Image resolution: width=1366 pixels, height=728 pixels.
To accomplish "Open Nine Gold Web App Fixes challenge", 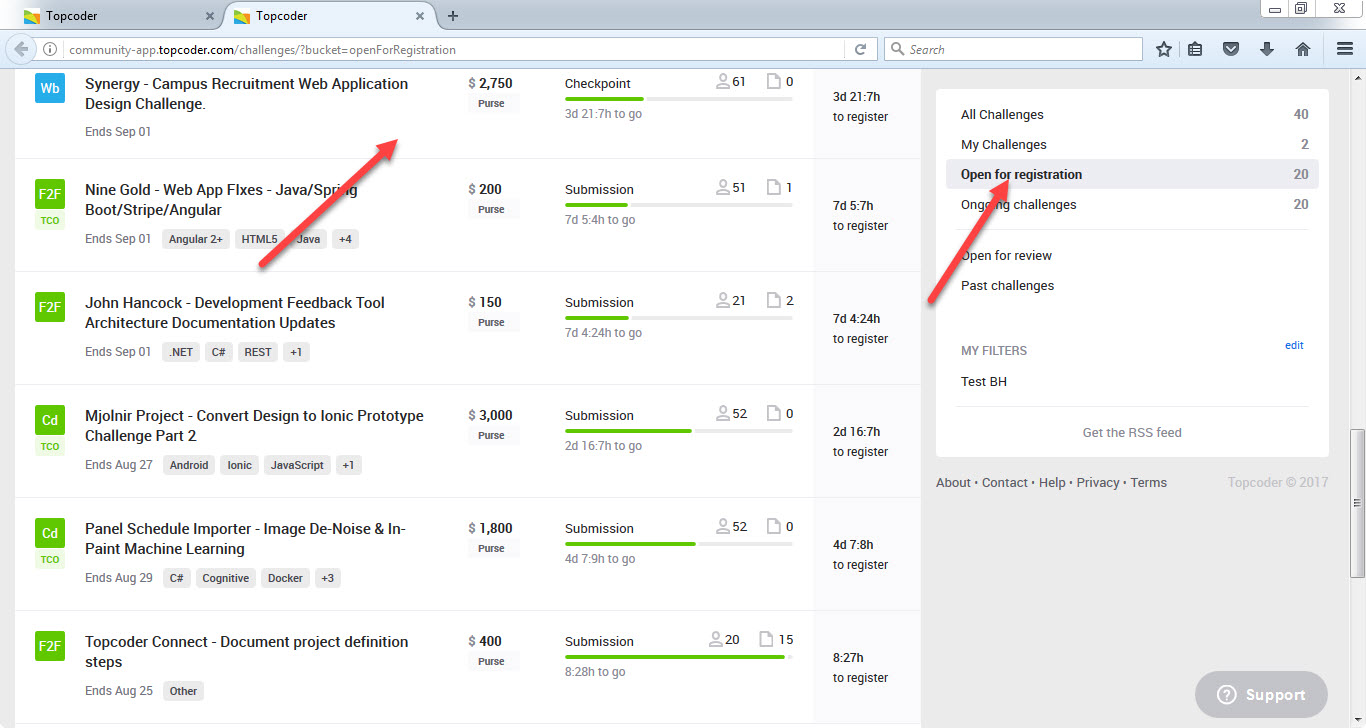I will click(221, 200).
